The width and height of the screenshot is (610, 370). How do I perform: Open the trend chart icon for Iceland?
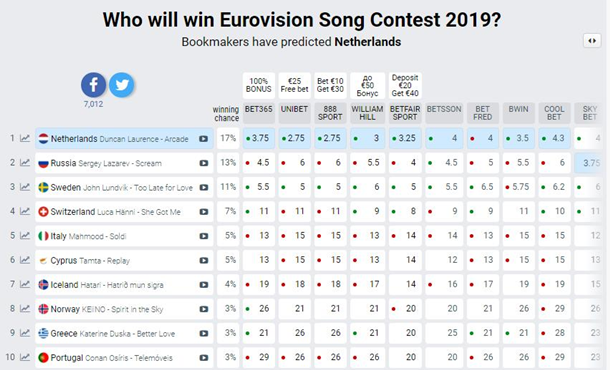pos(25,284)
